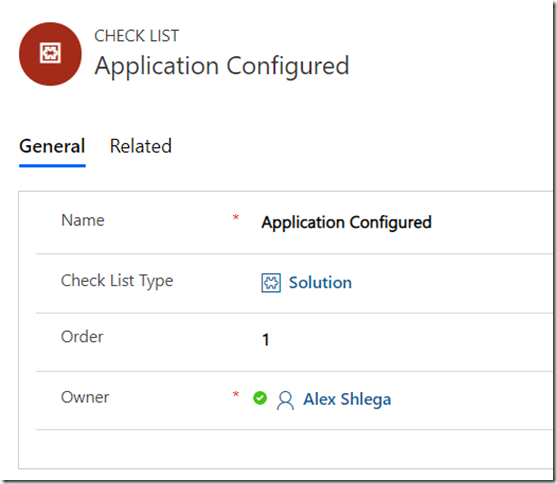Click the Name field label
This screenshot has width=557, height=484.
pos(83,220)
